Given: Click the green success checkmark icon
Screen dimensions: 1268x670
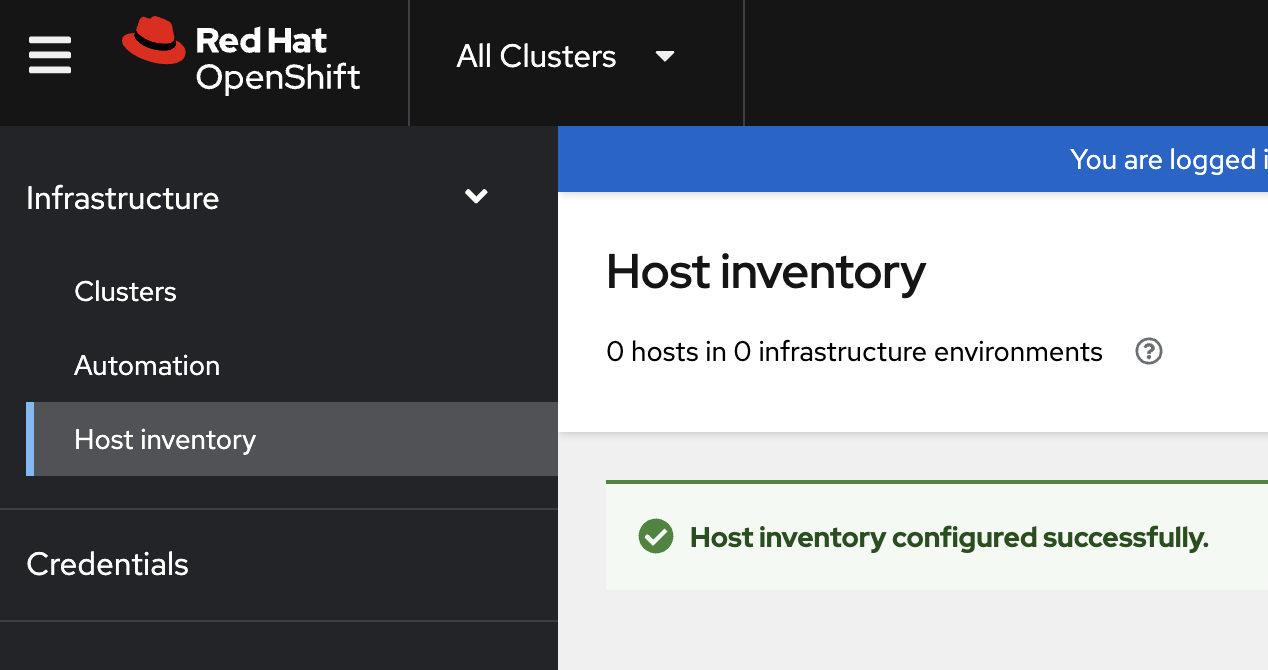Looking at the screenshot, I should click(655, 537).
